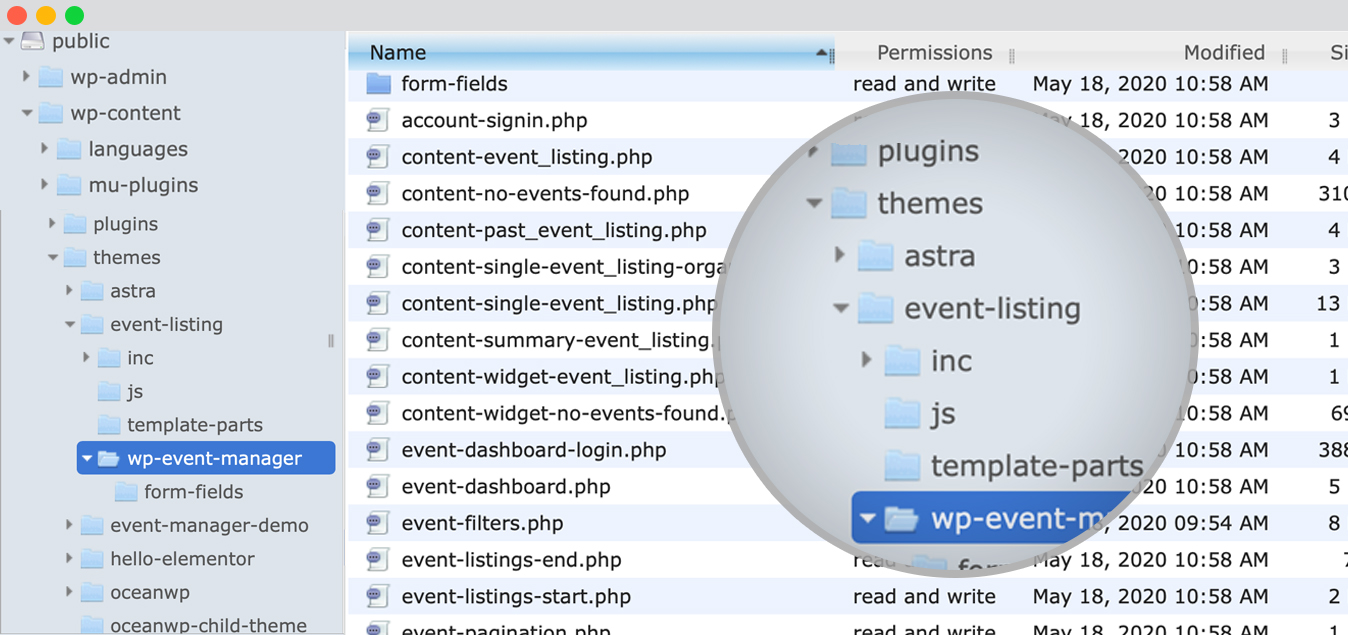
Task: Click the form-fields folder icon in file list
Action: pyautogui.click(x=378, y=84)
